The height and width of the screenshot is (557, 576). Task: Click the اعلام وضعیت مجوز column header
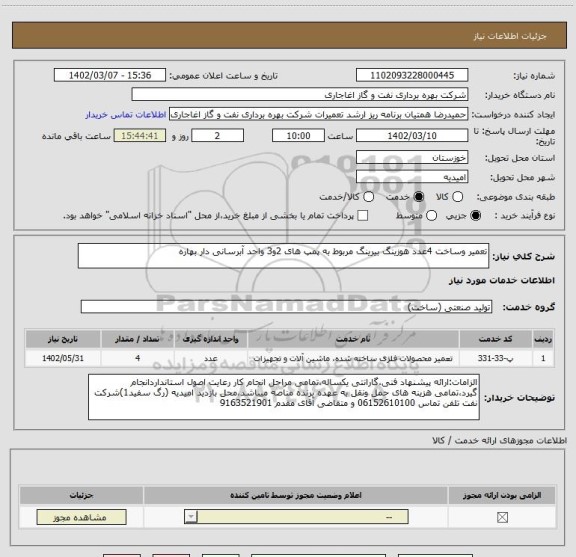[296, 495]
